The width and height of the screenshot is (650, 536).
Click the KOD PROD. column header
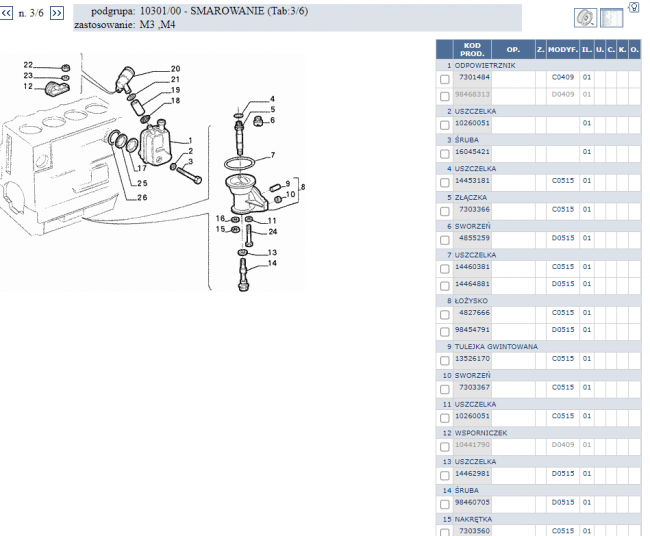tap(473, 48)
